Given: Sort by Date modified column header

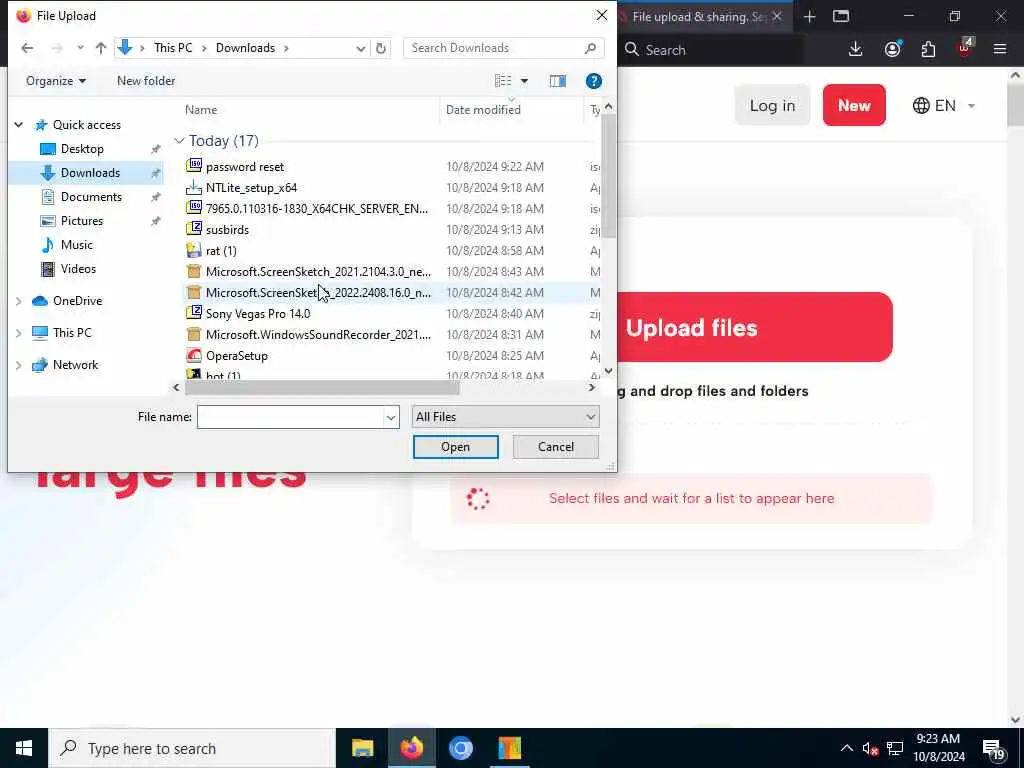Looking at the screenshot, I should click(x=483, y=110).
